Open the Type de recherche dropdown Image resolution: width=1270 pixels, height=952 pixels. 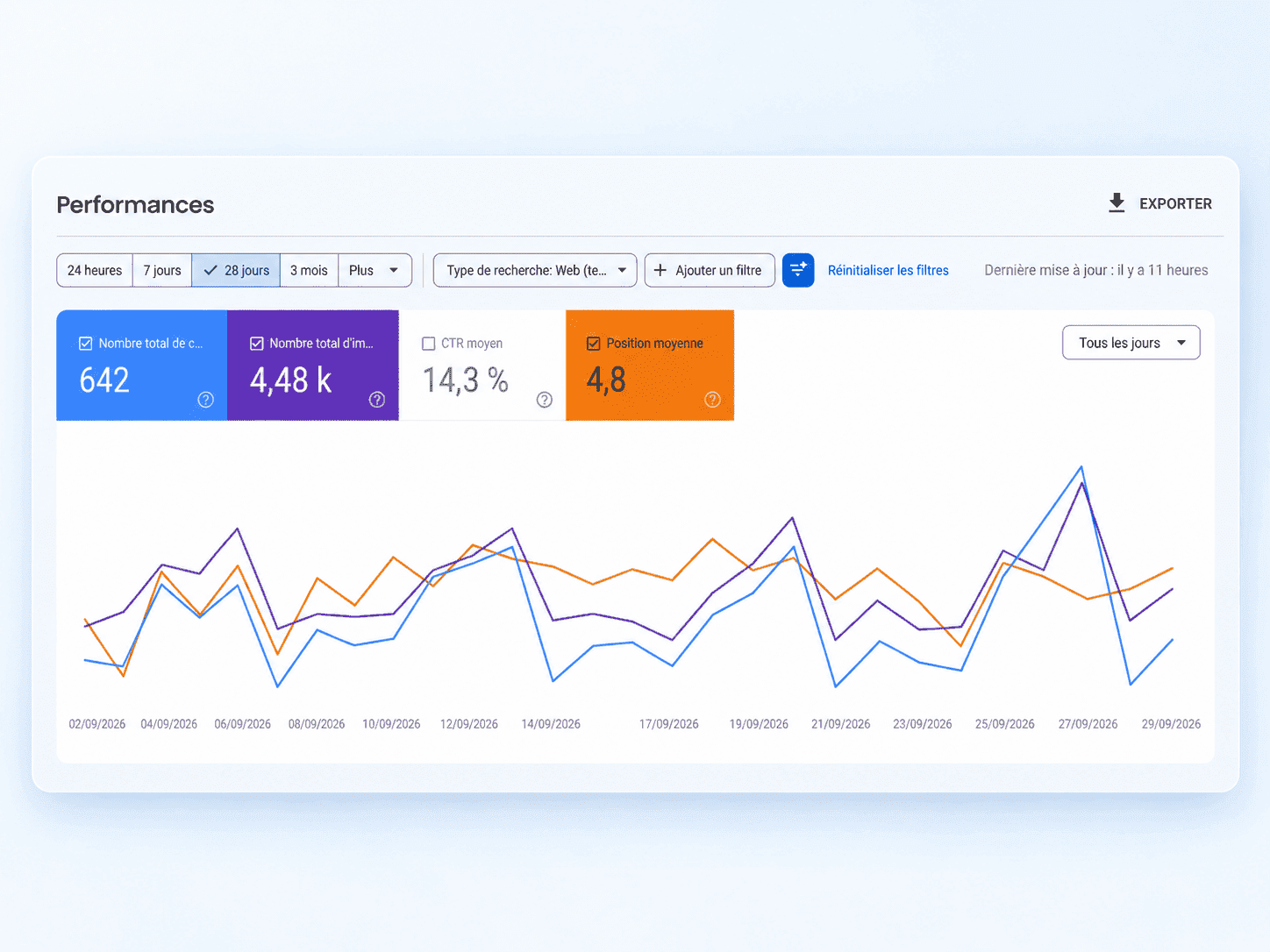[x=535, y=270]
